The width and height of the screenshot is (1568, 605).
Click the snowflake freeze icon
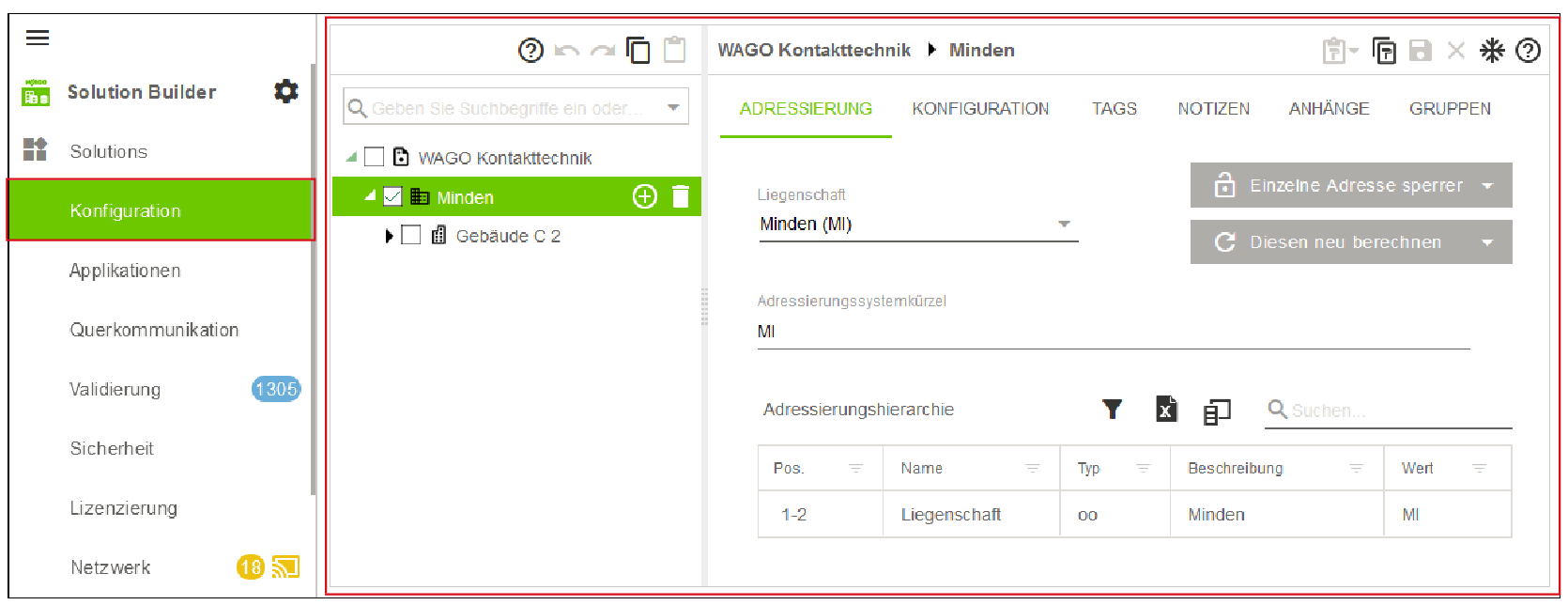click(1492, 51)
